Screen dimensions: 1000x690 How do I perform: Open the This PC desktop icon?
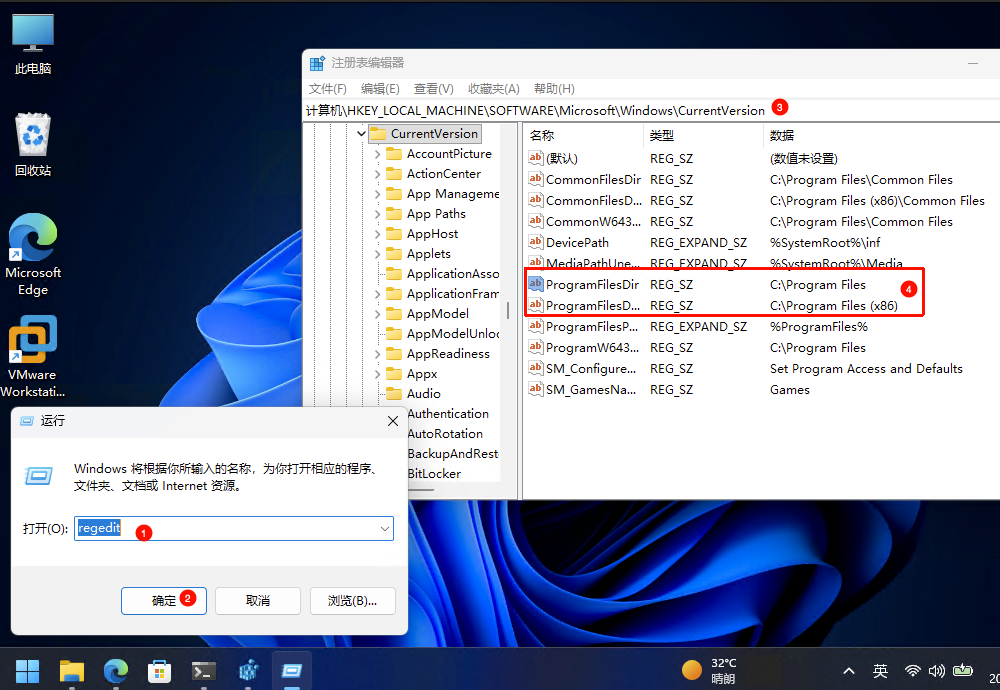click(x=33, y=44)
